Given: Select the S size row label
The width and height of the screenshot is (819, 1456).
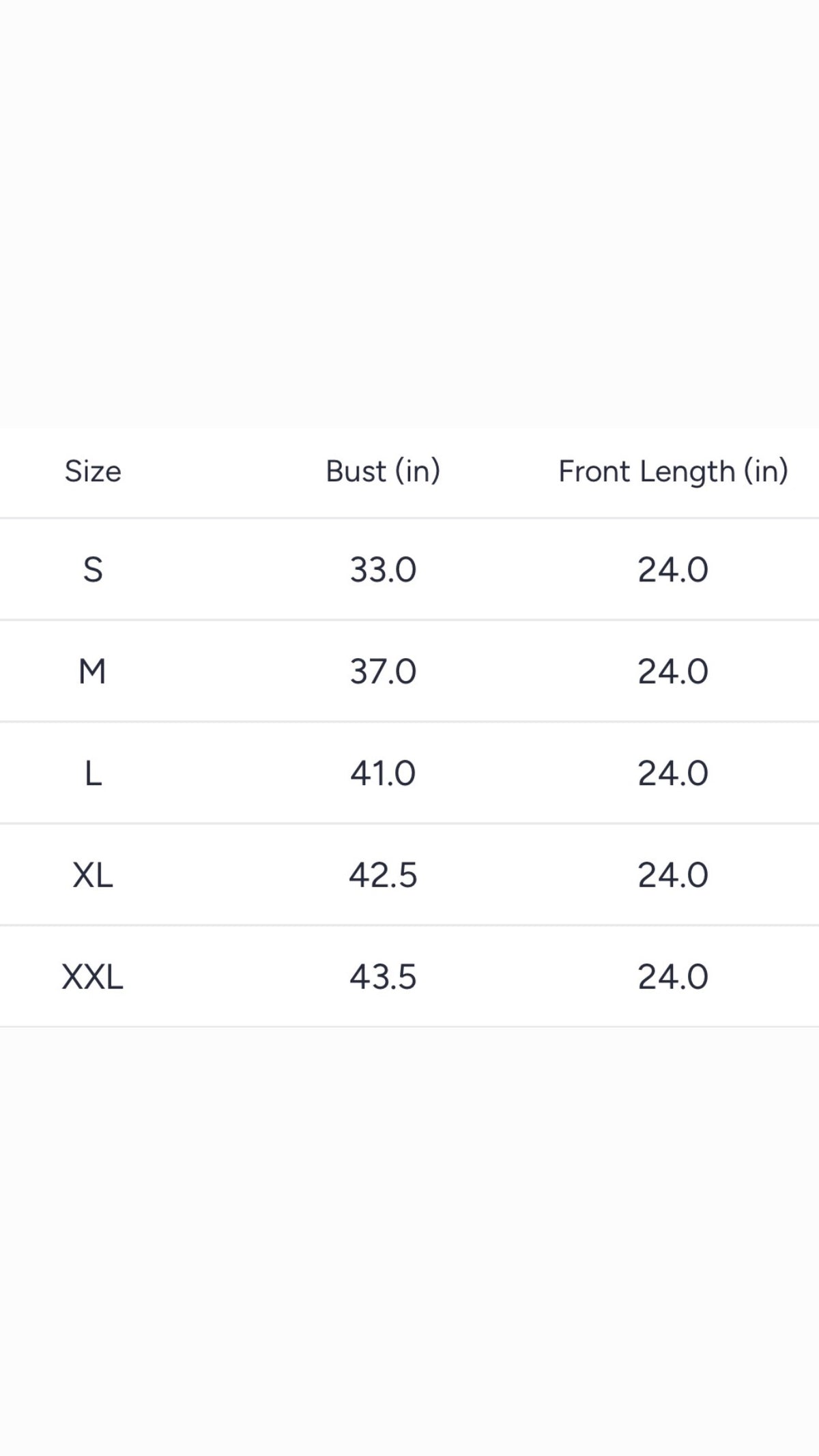Looking at the screenshot, I should coord(93,569).
